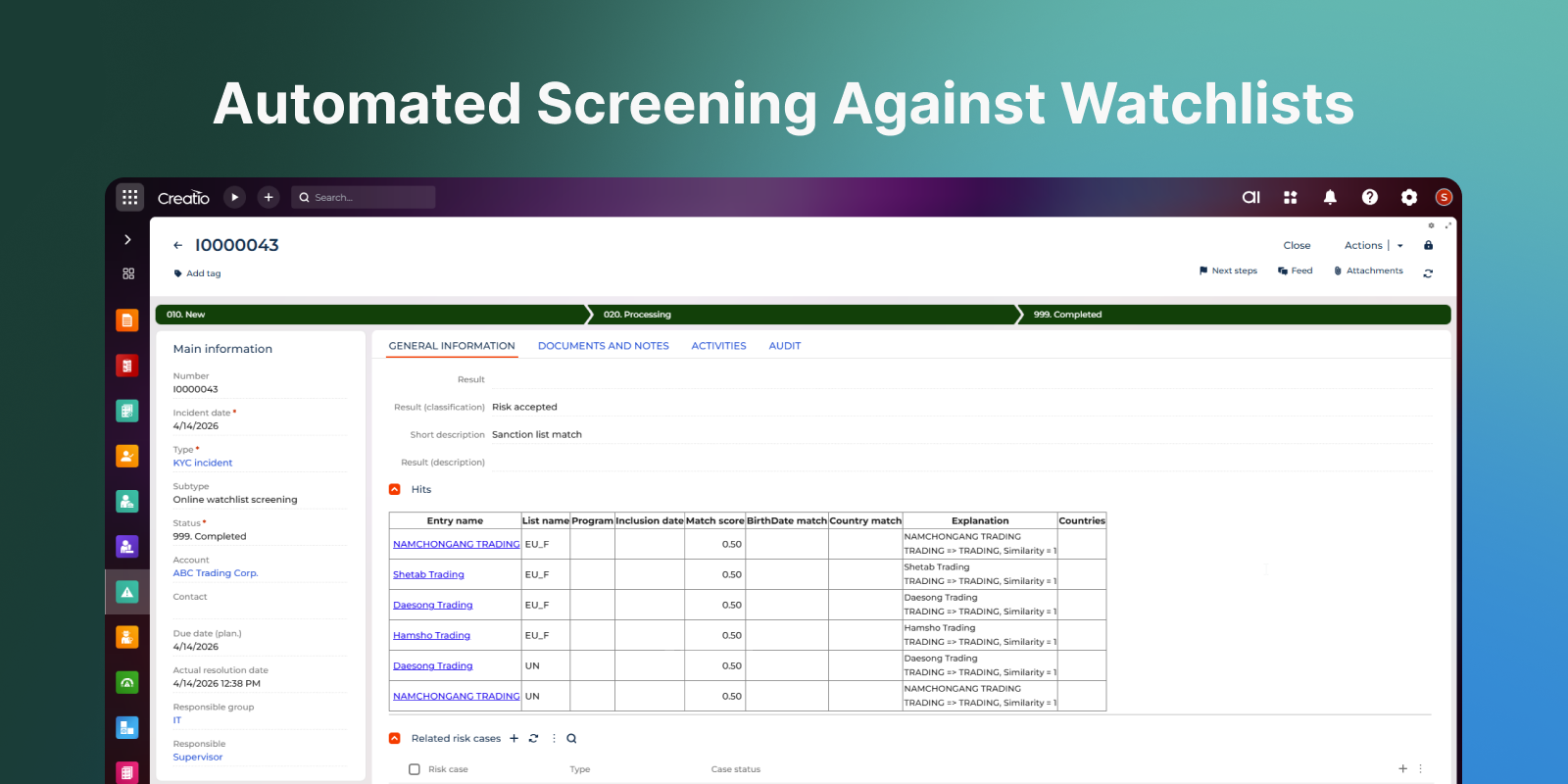Open system settings gear icon

1408,197
